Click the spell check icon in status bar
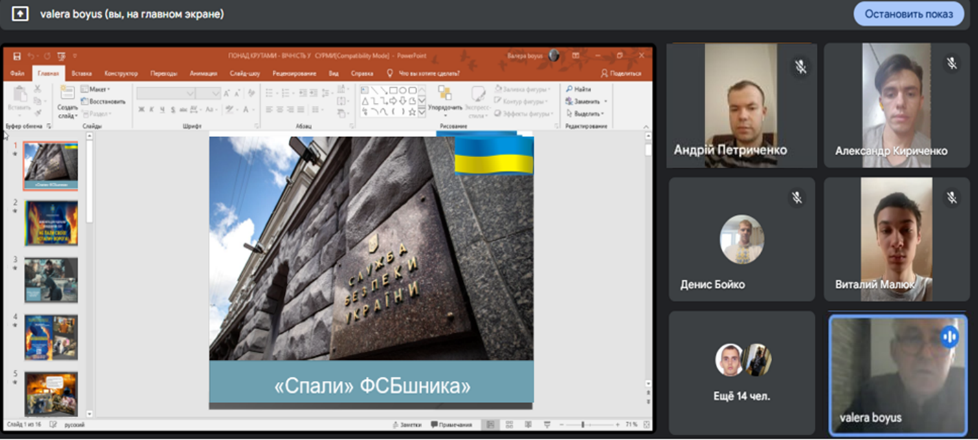Viewport: 978px width, 440px height. (x=52, y=424)
